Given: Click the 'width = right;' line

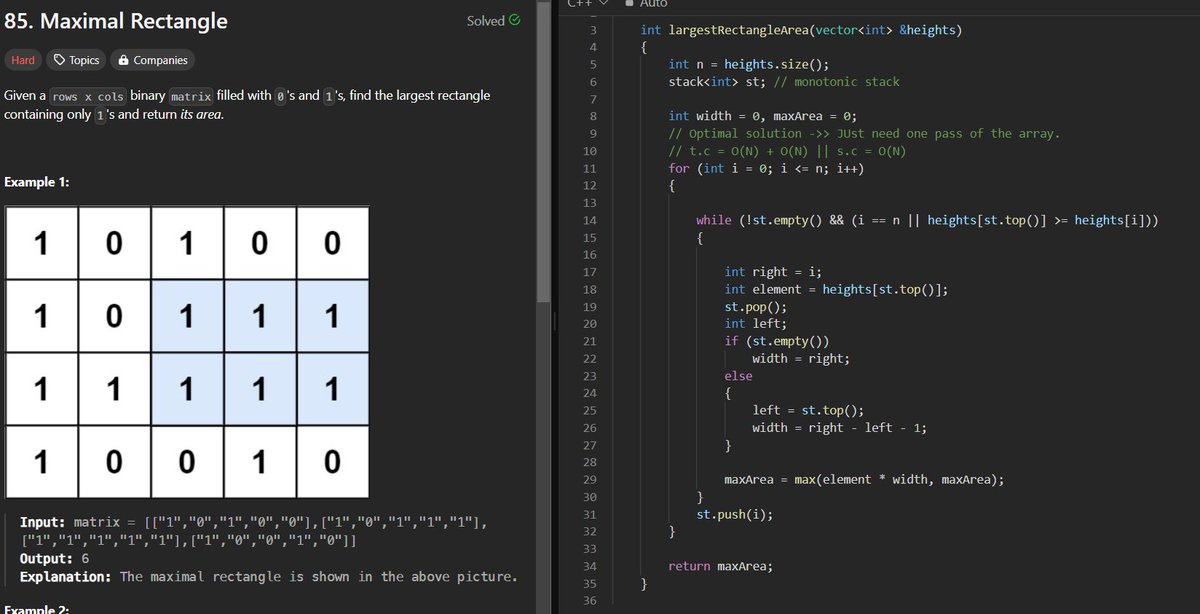Looking at the screenshot, I should [x=801, y=358].
